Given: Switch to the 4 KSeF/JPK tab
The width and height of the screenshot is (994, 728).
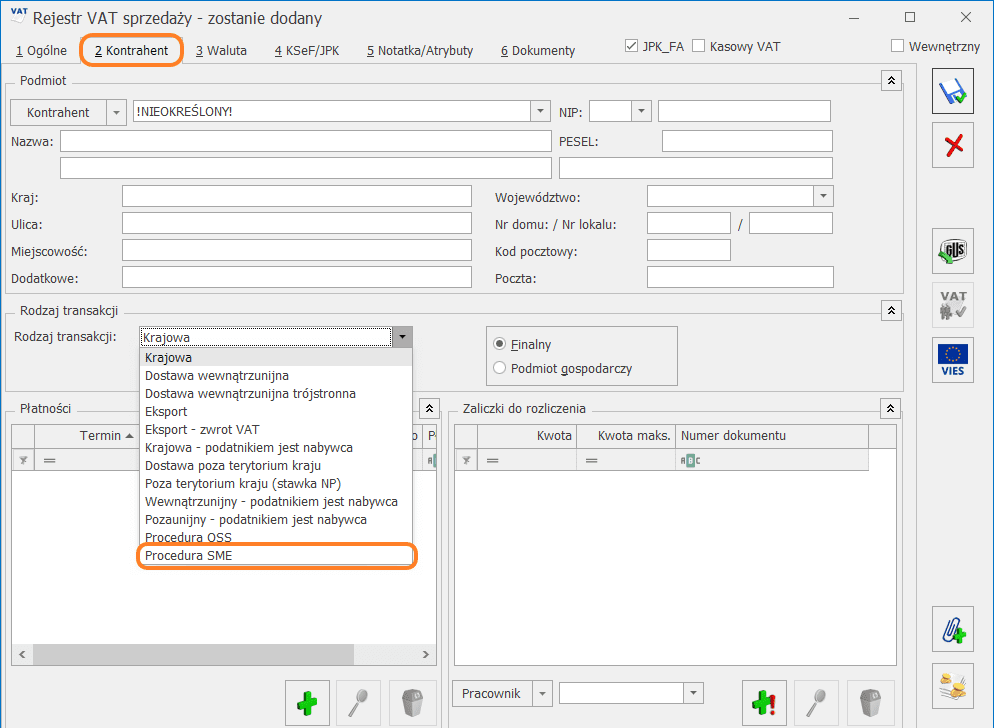Looking at the screenshot, I should coord(307,51).
